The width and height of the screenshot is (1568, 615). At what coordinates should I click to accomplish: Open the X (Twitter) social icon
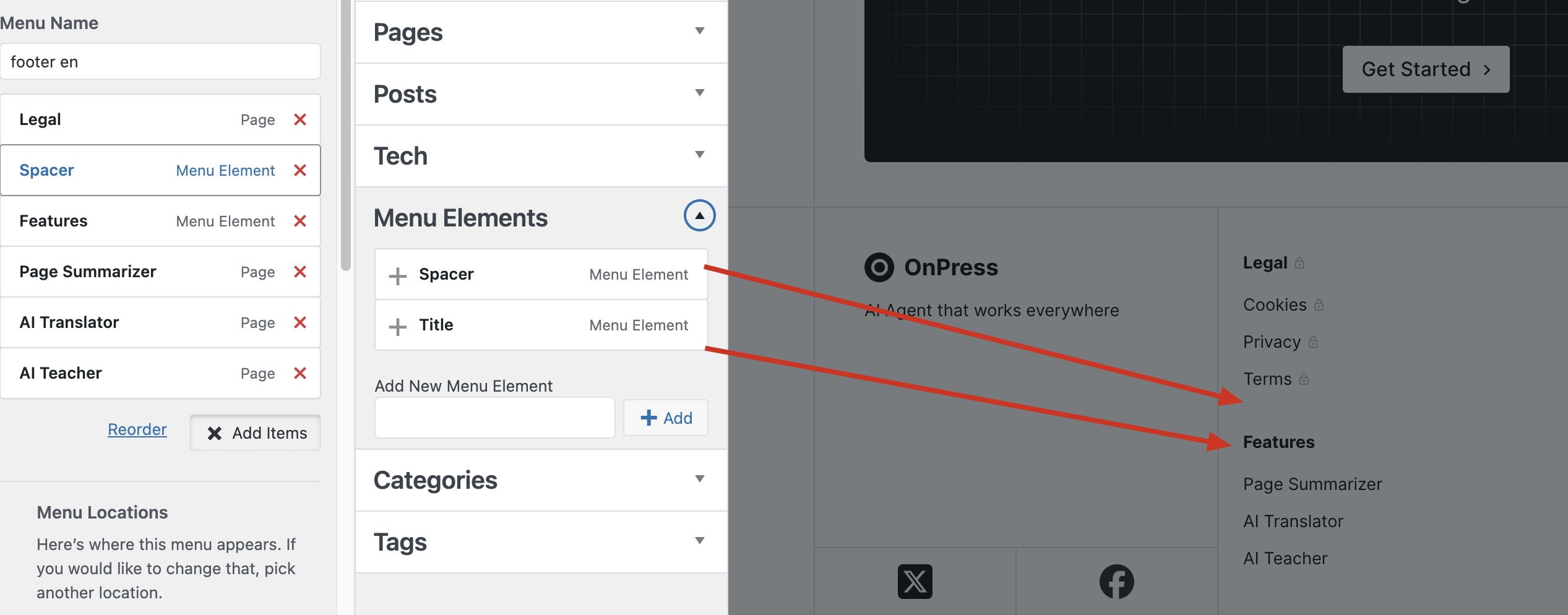[x=915, y=582]
